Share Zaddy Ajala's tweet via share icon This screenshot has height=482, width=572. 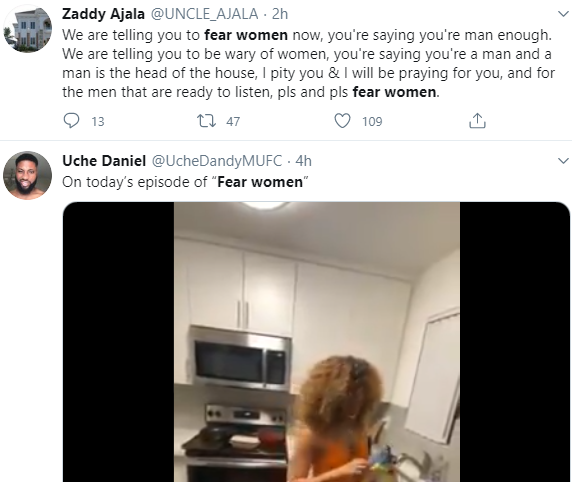(x=477, y=121)
